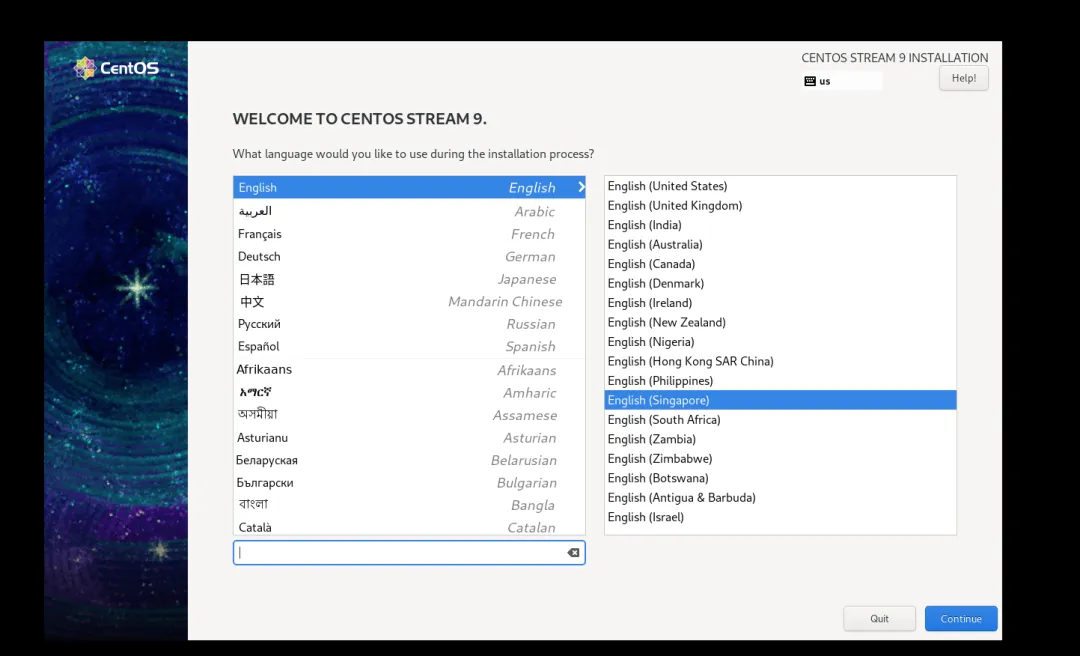Image resolution: width=1080 pixels, height=656 pixels.
Task: Select Asturianu (Asturian) language
Action: point(409,438)
